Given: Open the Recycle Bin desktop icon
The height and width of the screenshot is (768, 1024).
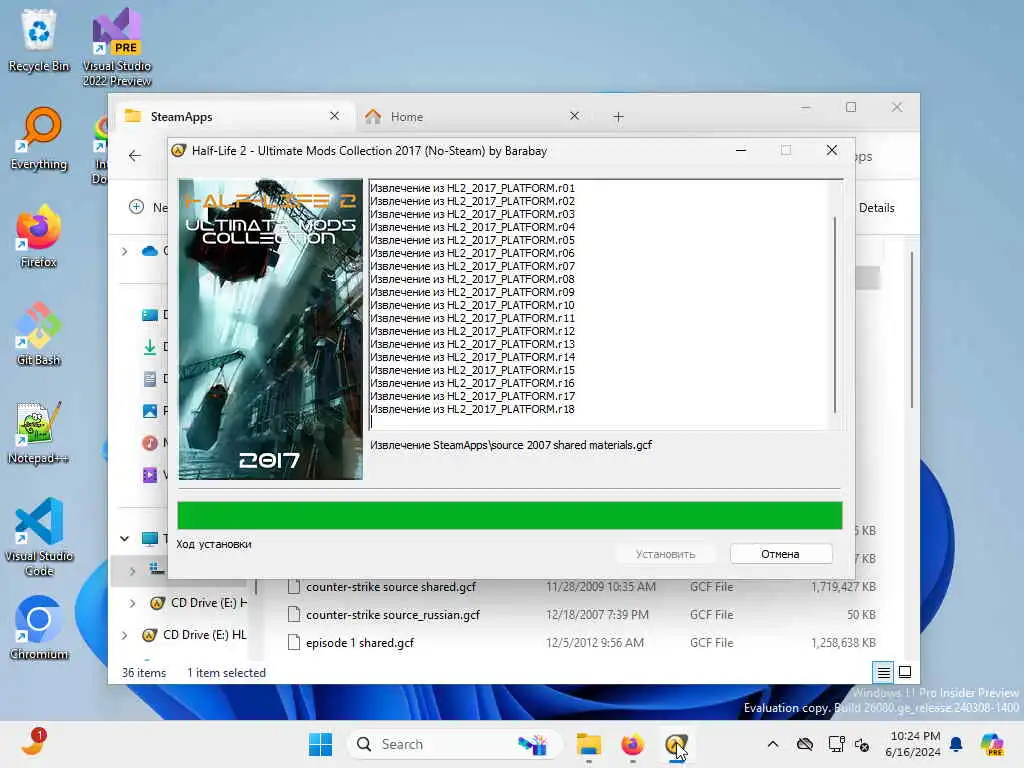Looking at the screenshot, I should point(39,40).
